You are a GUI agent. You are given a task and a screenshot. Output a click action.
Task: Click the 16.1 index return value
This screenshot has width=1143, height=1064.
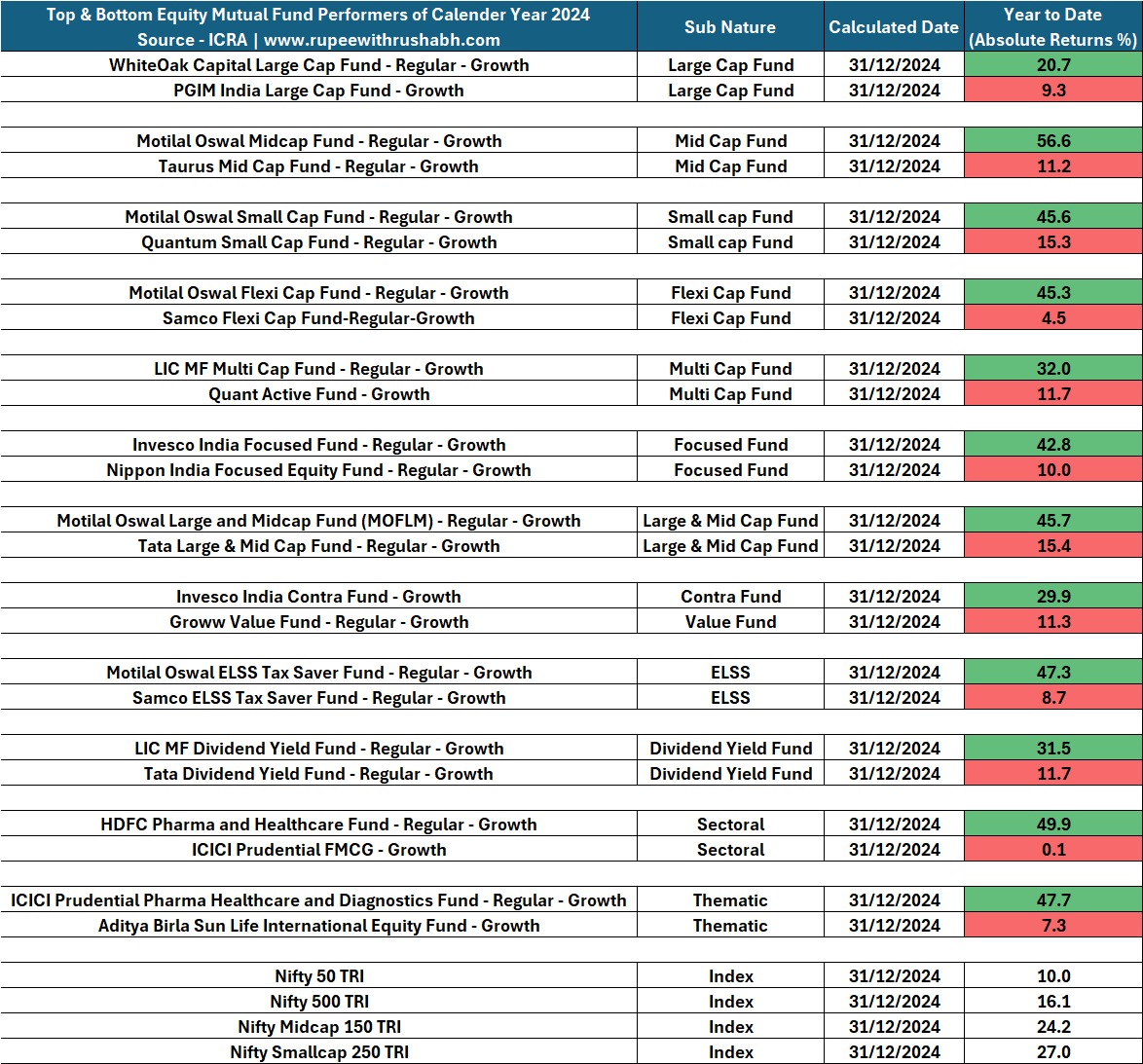point(1053,1002)
